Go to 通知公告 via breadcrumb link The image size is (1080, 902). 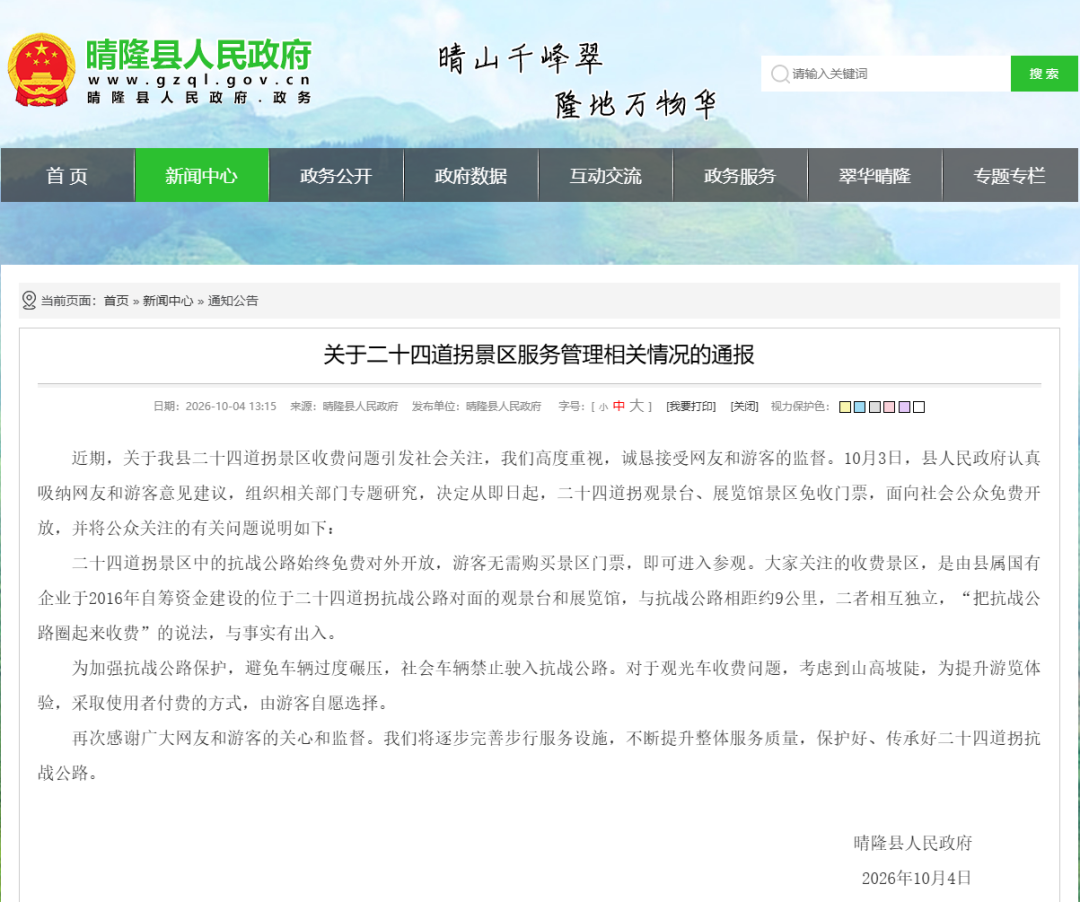click(x=233, y=301)
